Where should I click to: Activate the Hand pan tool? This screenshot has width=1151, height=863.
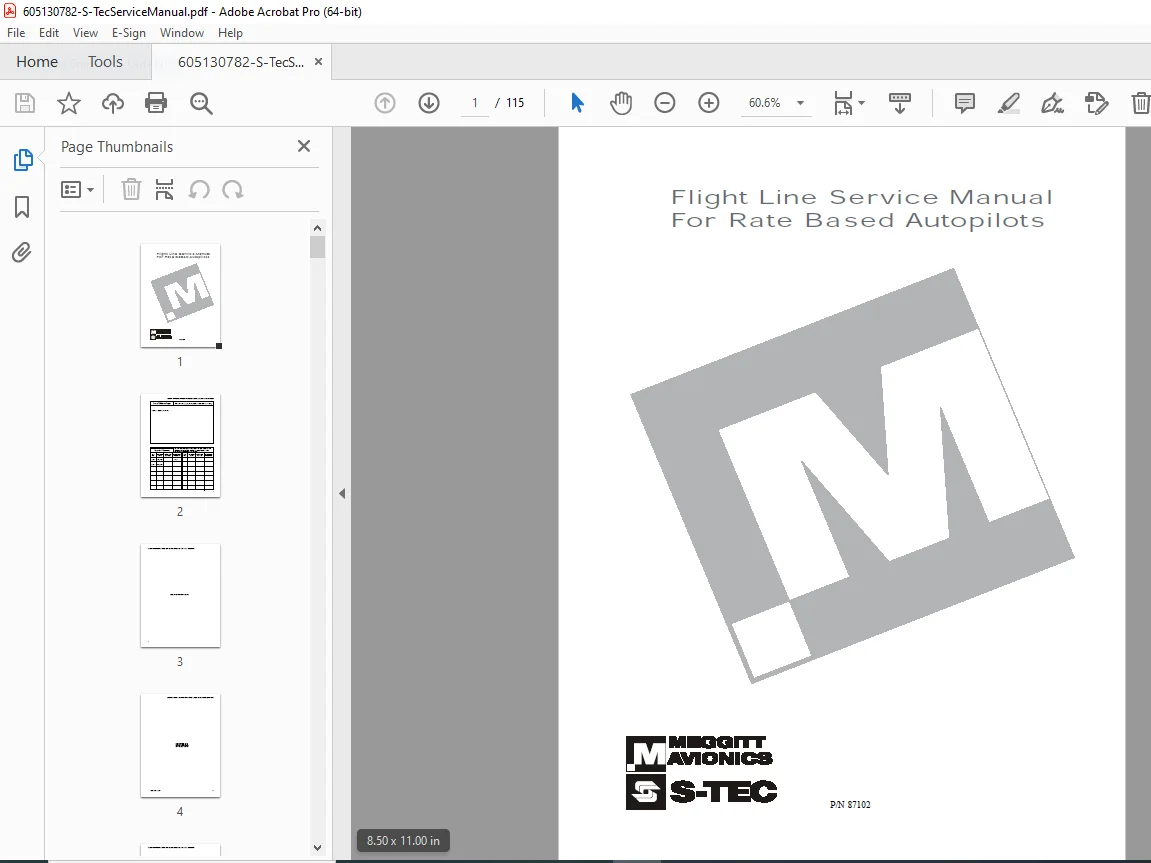point(621,103)
